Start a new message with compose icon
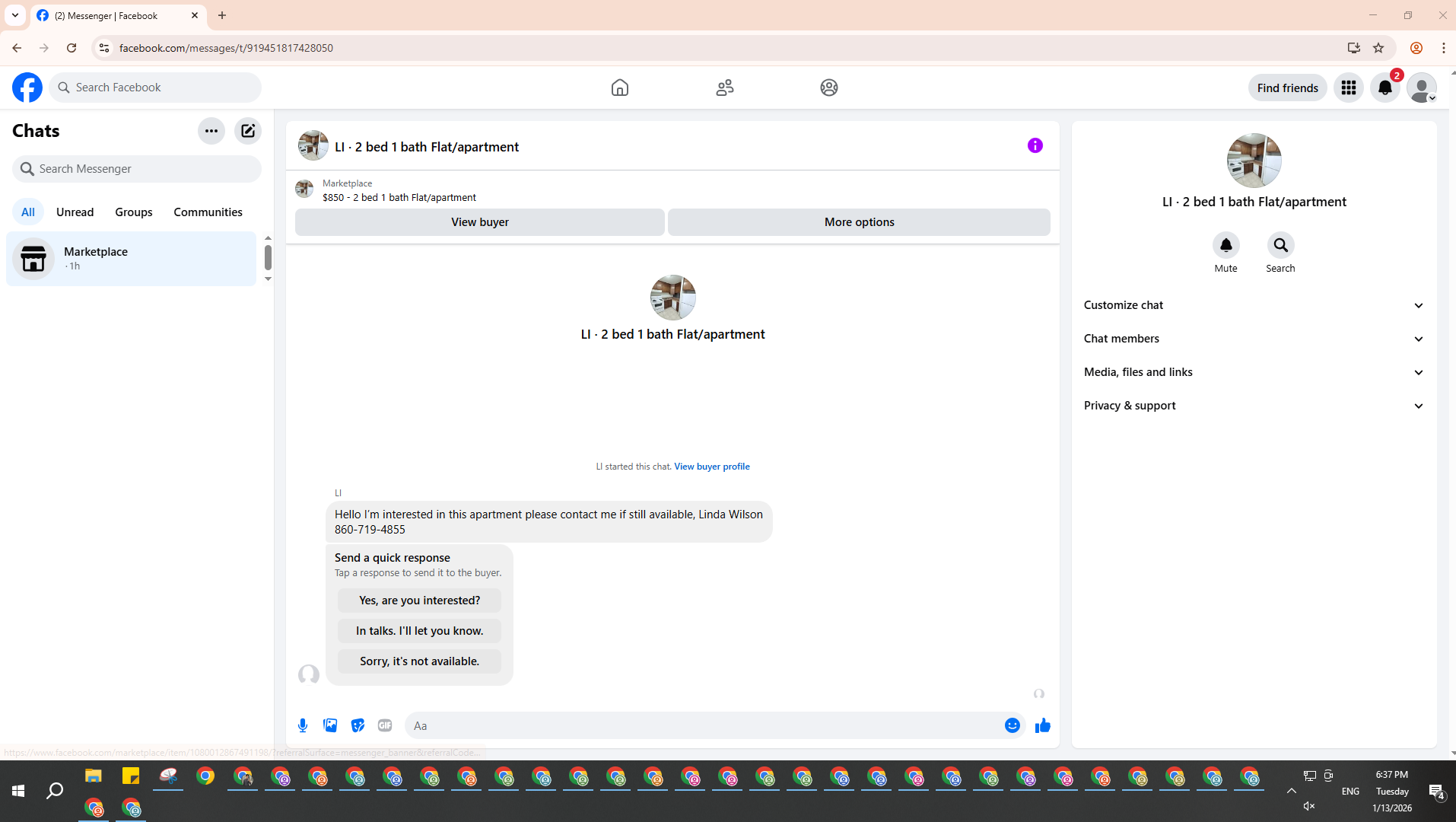The height and width of the screenshot is (822, 1456). click(248, 131)
